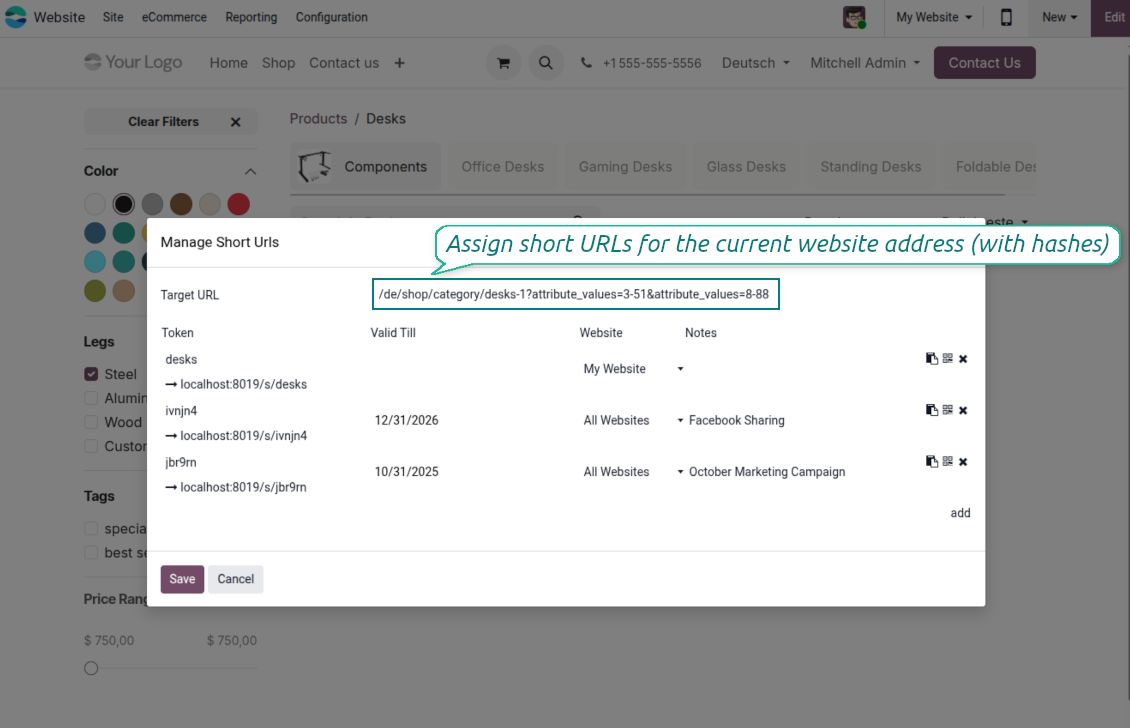Uncheck the Steel legs checkbox
This screenshot has height=728, width=1130.
click(92, 374)
